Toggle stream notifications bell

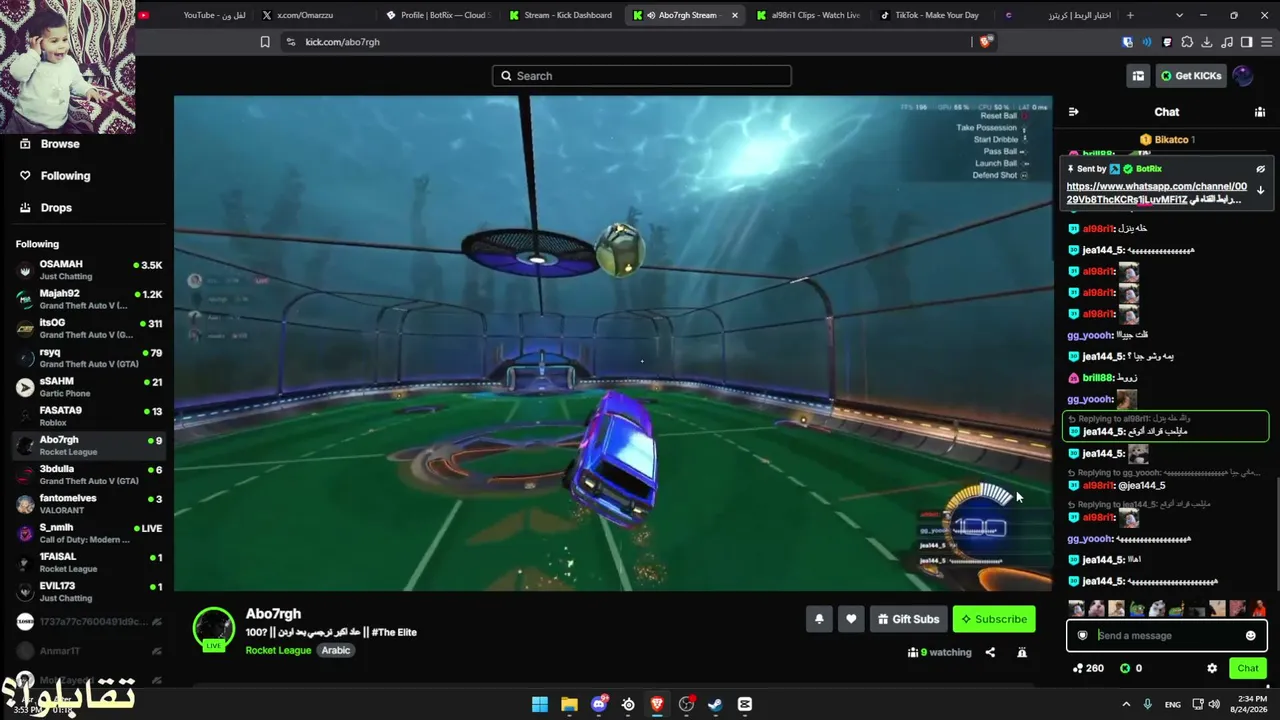(x=819, y=619)
